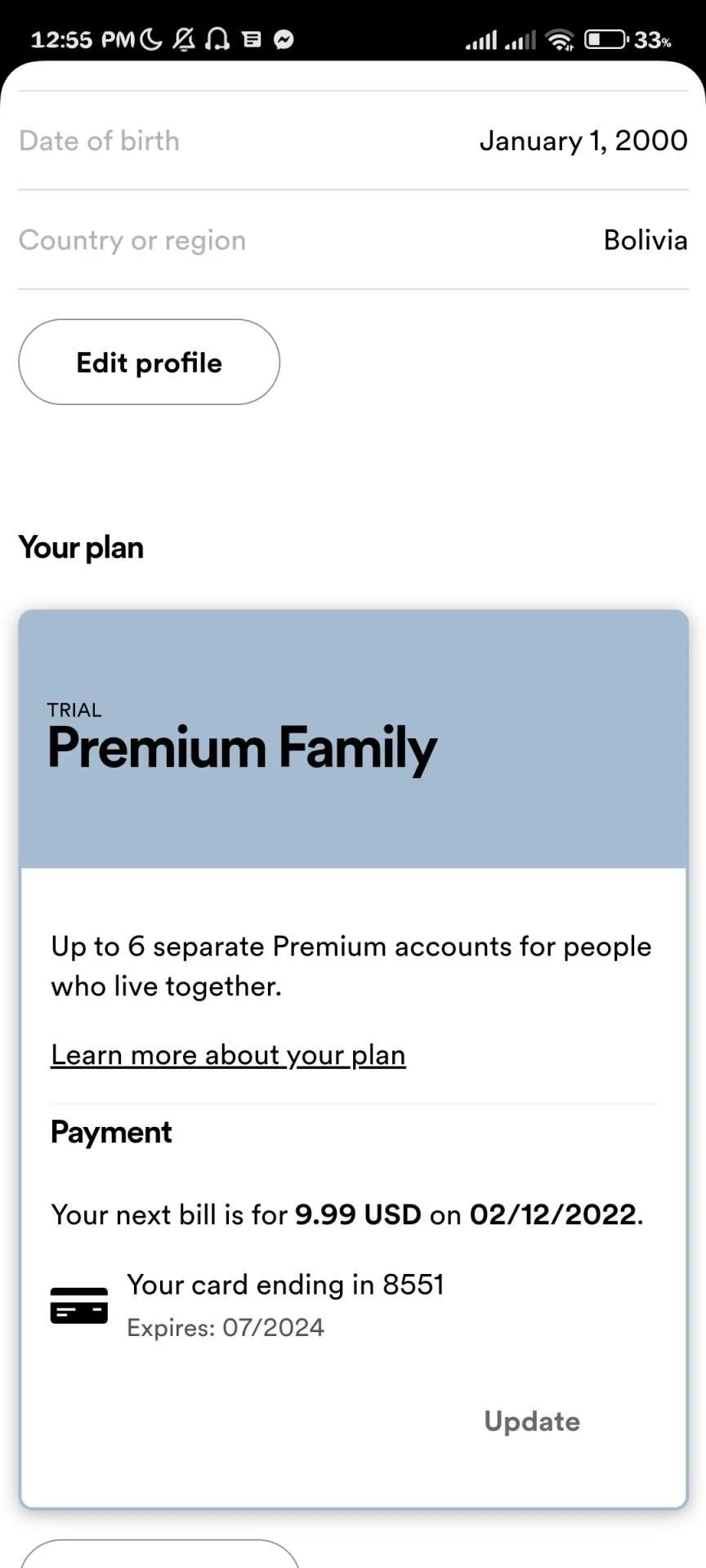Tap the moon do-not-disturb icon
This screenshot has width=706, height=1568.
pyautogui.click(x=151, y=39)
